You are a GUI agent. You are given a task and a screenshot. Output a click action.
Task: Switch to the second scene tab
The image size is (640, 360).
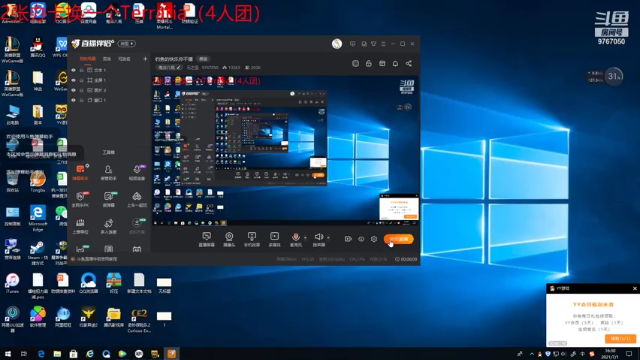pos(107,59)
